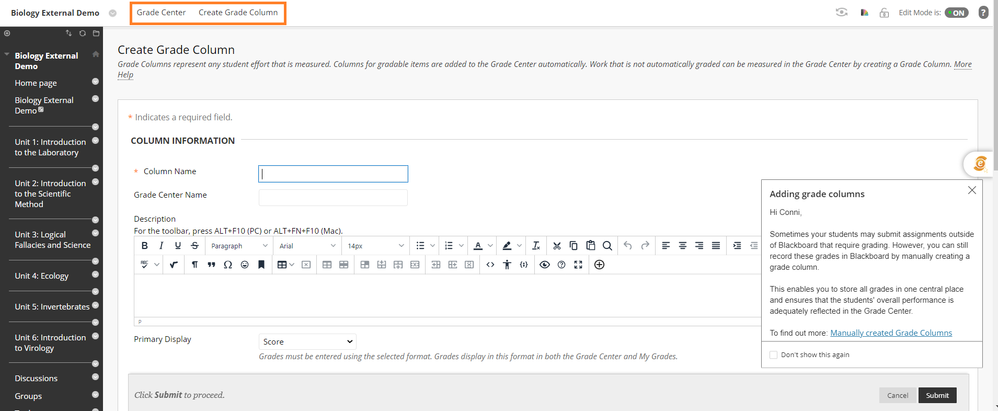The image size is (998, 411).
Task: Apply text color with the A icon
Action: point(478,246)
